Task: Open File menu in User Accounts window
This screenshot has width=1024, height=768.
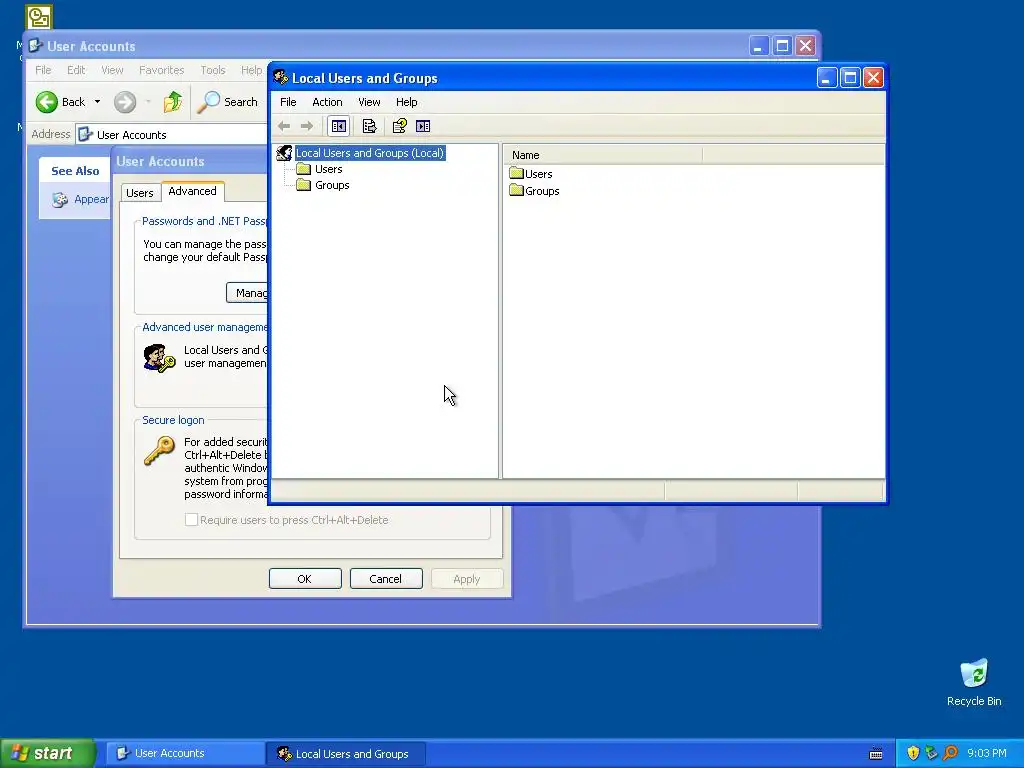Action: click(x=43, y=70)
